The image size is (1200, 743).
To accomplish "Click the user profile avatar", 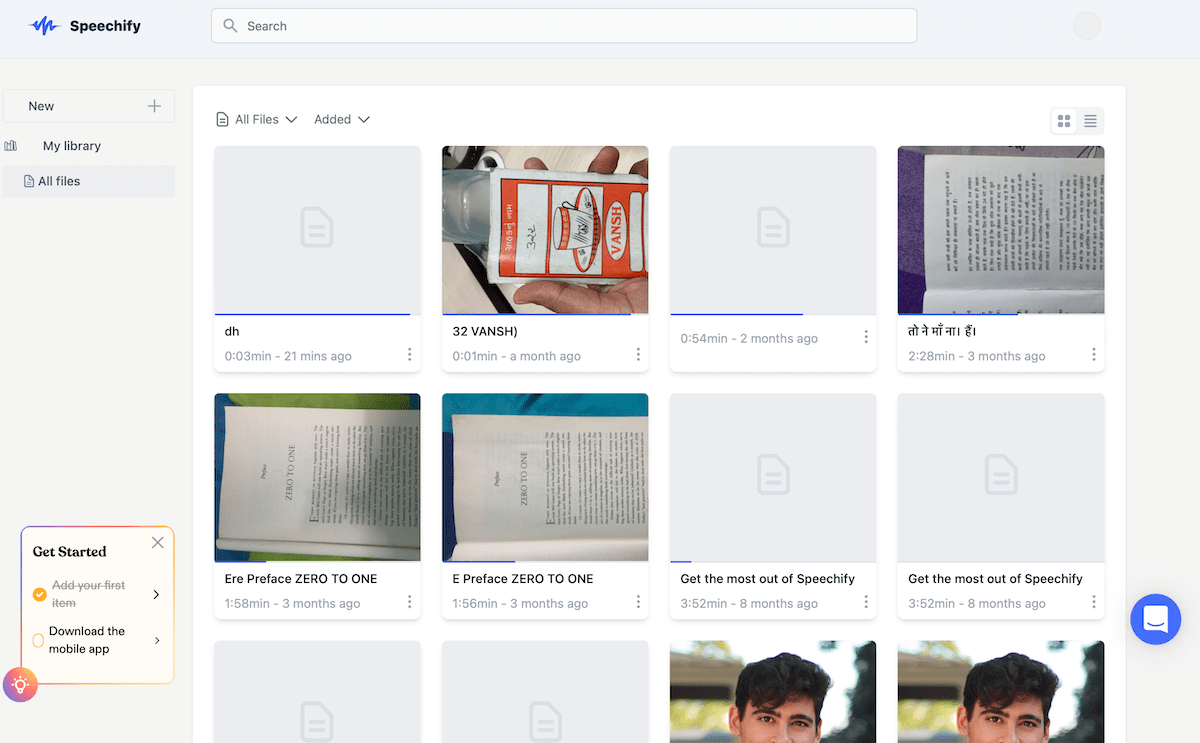I will click(x=1086, y=26).
